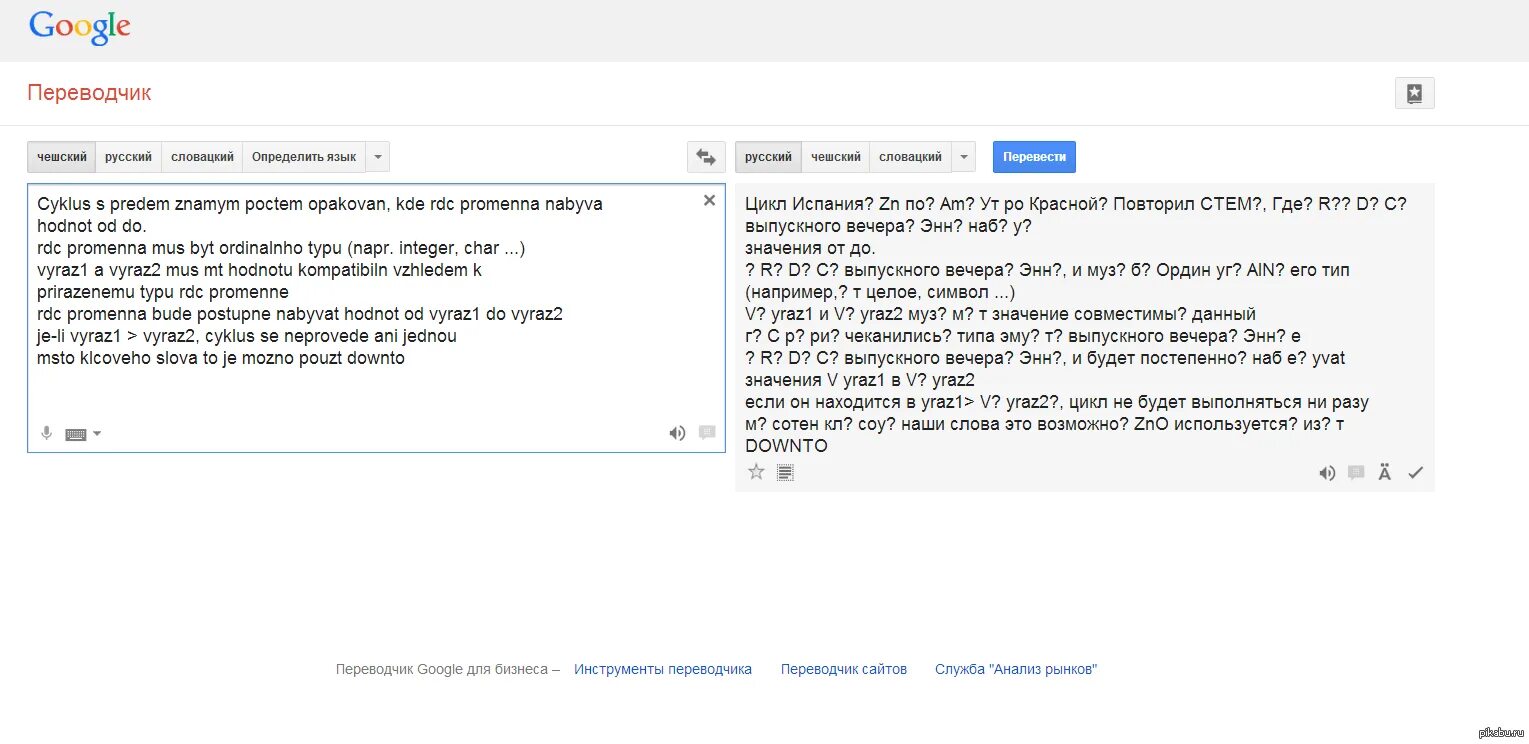Expand the keyboard input options arrow
The height and width of the screenshot is (744, 1529).
click(97, 434)
